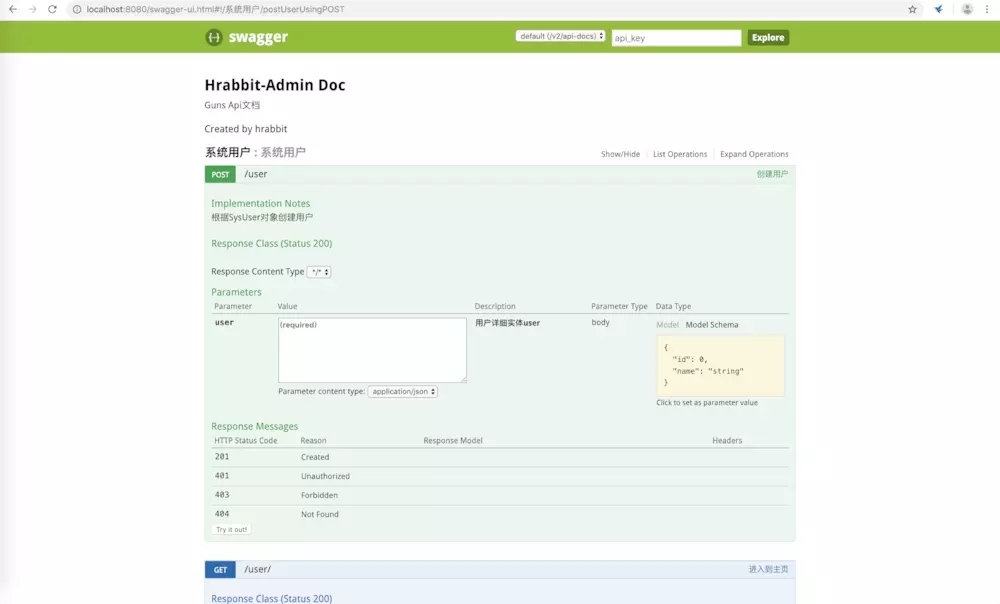Click the 'Implementation Notes' heading
Viewport: 1000px width, 604px height.
(x=261, y=203)
